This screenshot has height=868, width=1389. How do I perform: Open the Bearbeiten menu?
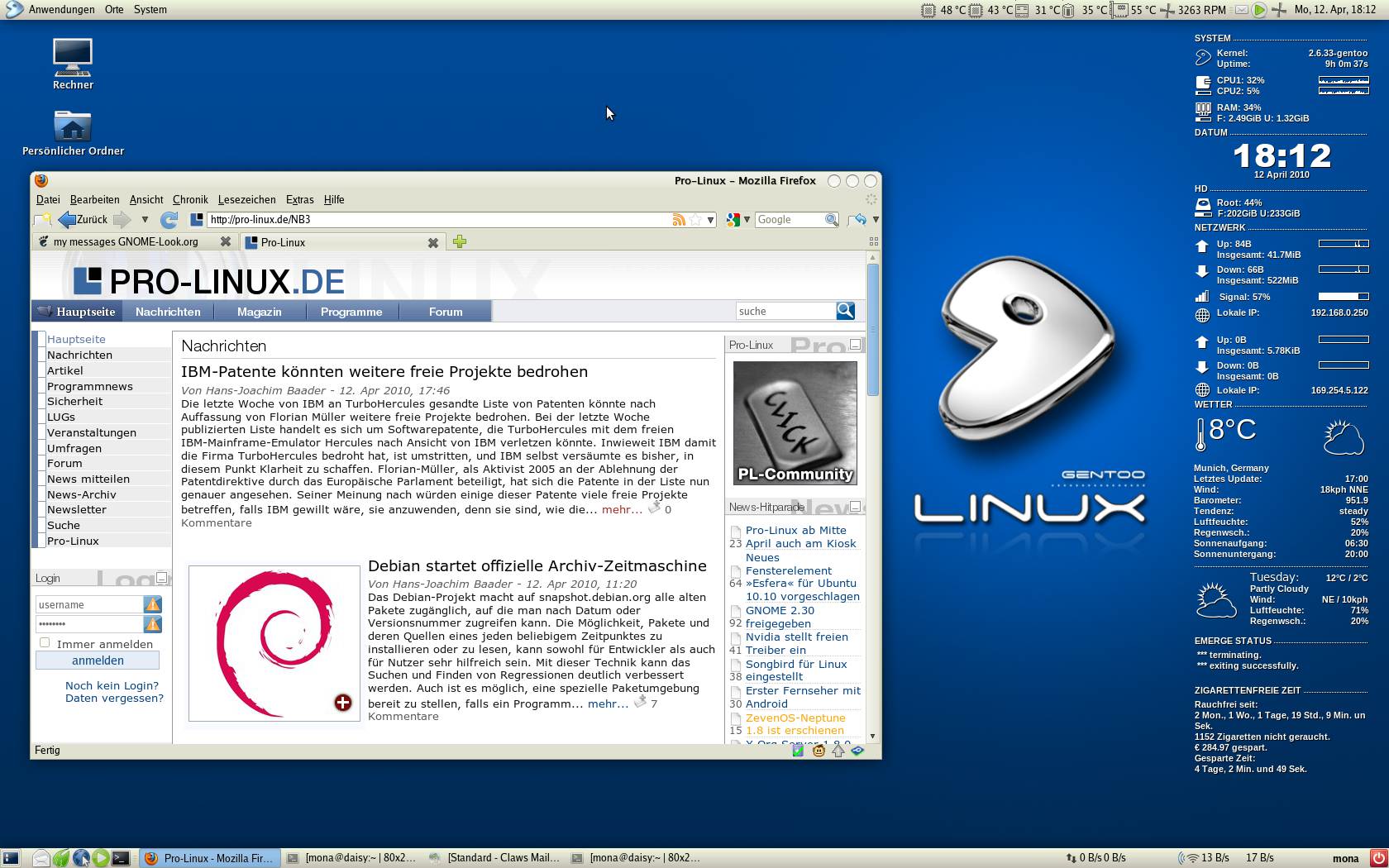coord(94,199)
